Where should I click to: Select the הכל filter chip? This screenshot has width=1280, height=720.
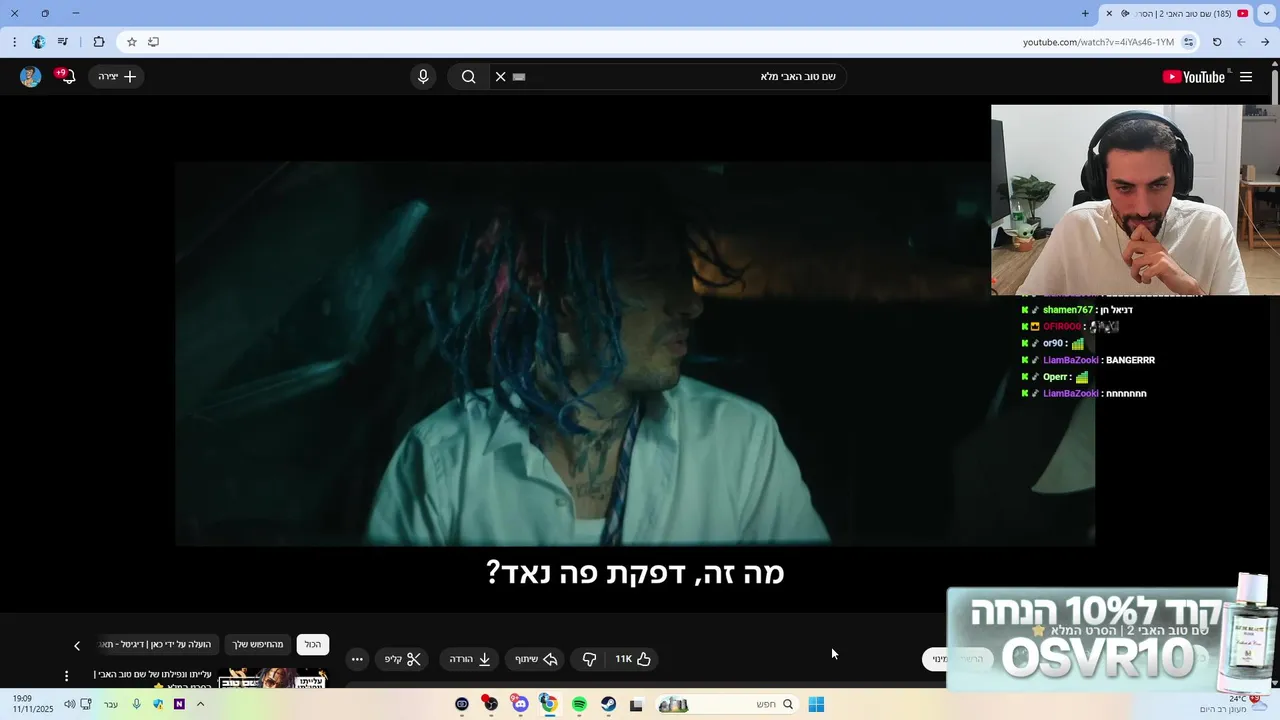pos(313,645)
